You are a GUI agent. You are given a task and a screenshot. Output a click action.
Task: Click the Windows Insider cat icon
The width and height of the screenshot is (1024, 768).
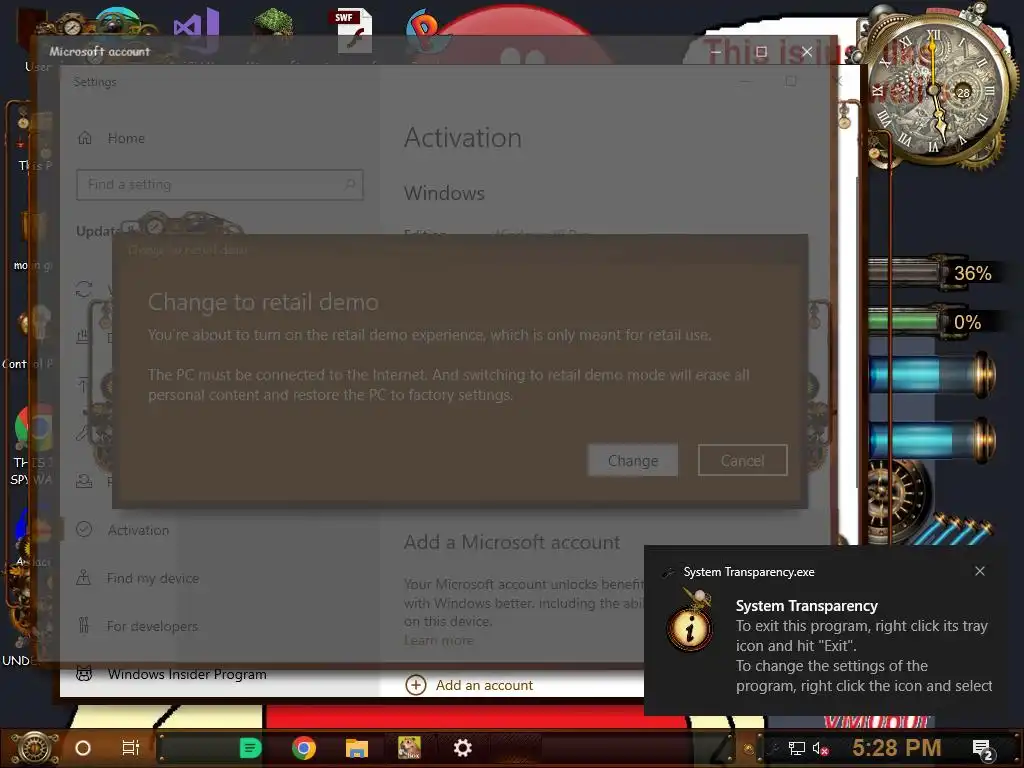click(84, 673)
